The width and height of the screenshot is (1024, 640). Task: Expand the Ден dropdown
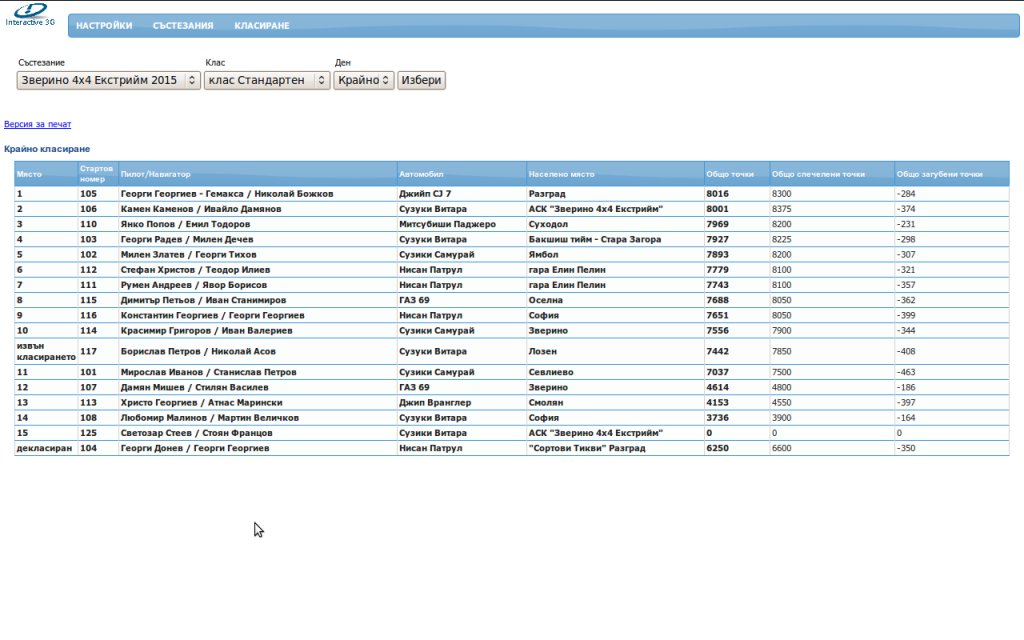coord(364,80)
